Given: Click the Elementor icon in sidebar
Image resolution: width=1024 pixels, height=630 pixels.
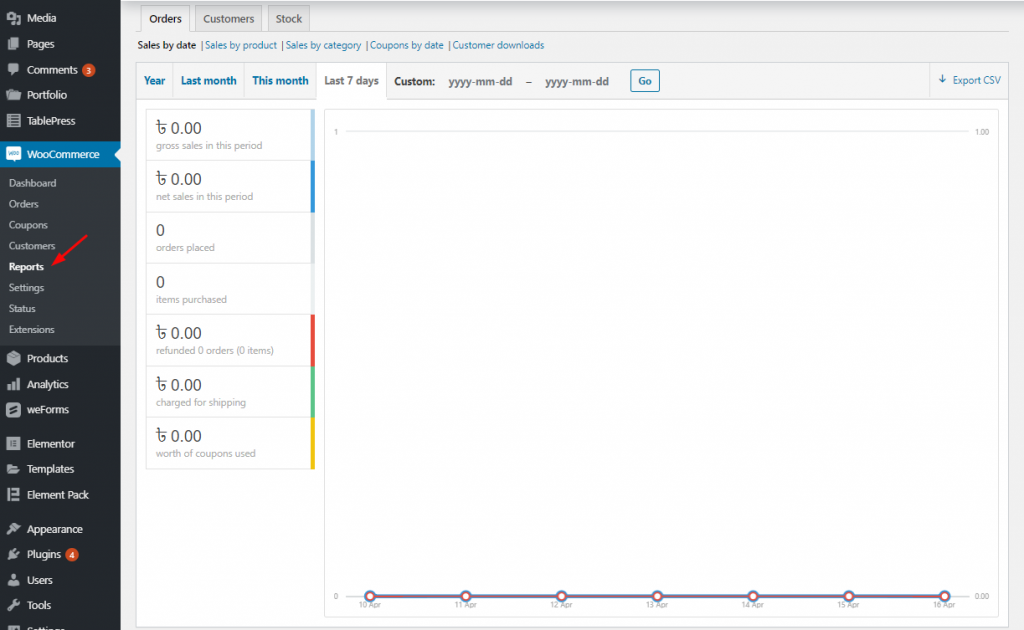Looking at the screenshot, I should pos(14,443).
